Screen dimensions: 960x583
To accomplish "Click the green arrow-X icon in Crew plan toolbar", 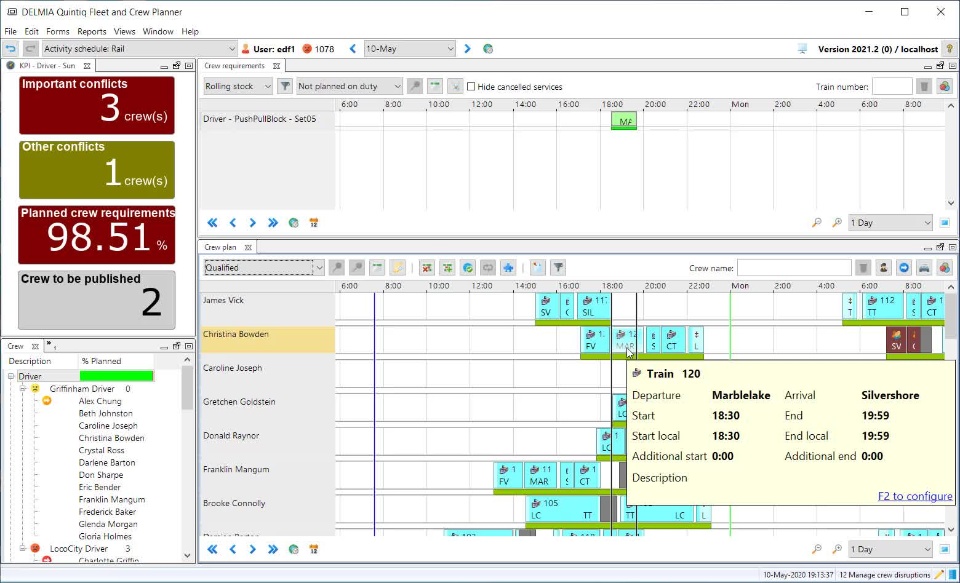I will 448,268.
